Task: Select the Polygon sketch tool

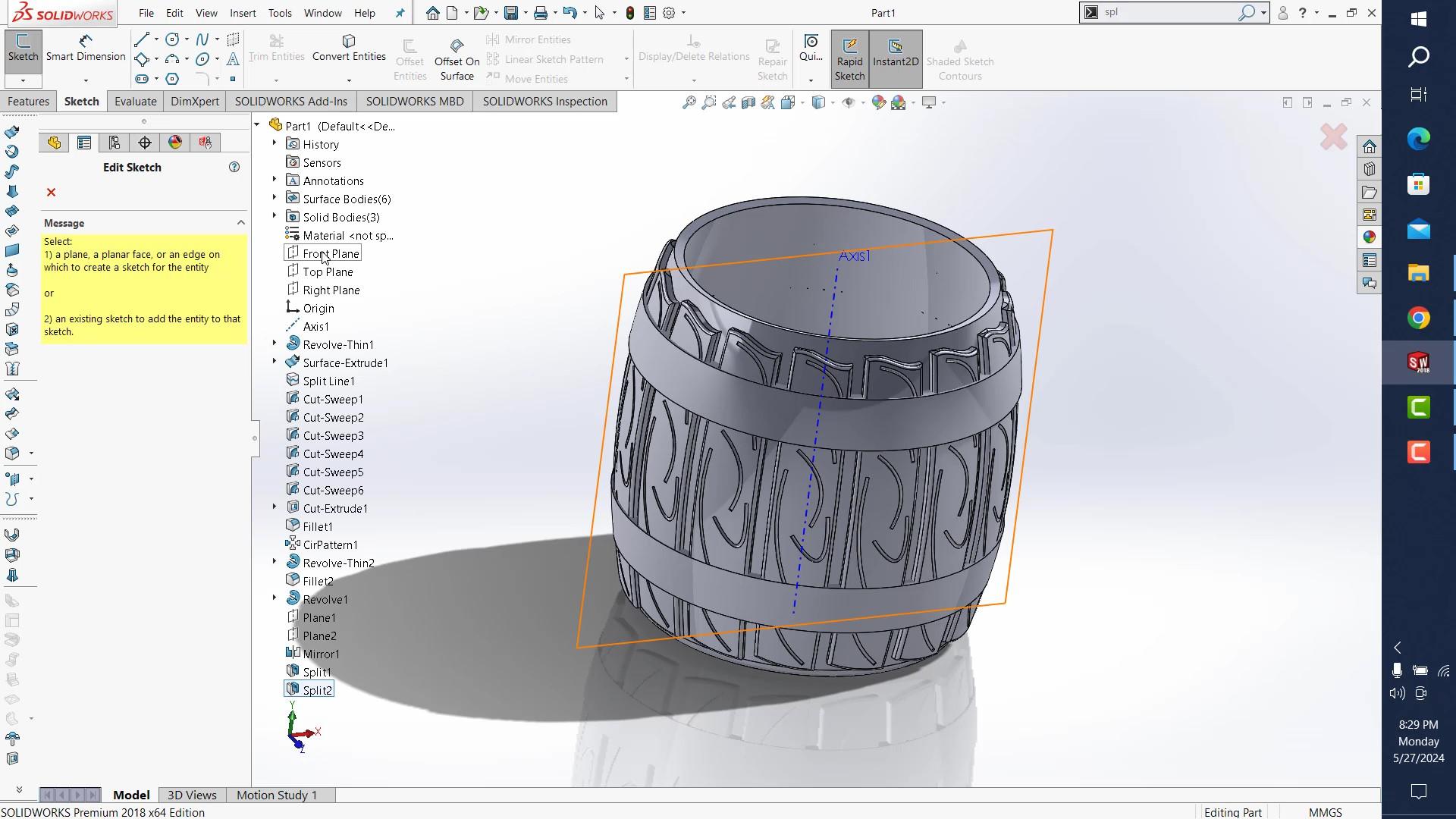Action: point(172,79)
